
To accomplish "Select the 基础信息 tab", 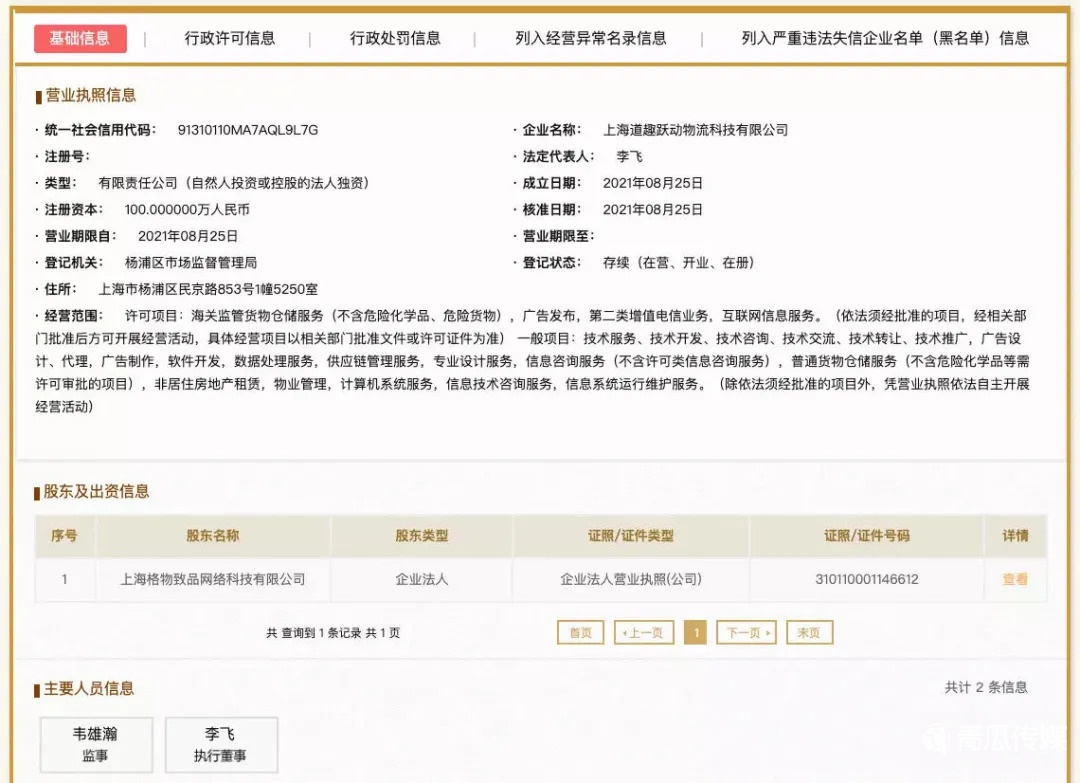I will coord(80,39).
